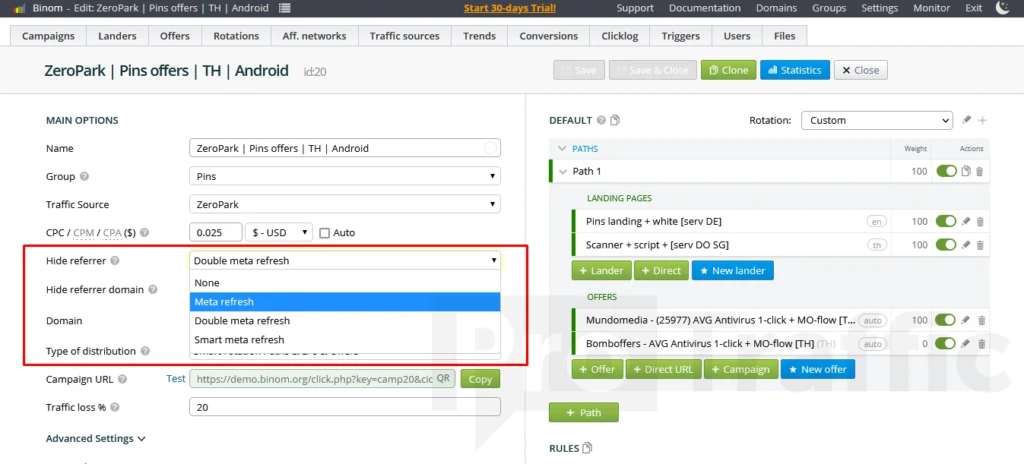Disable the Mundomedia offer toggle
This screenshot has width=1024, height=464.
point(946,320)
